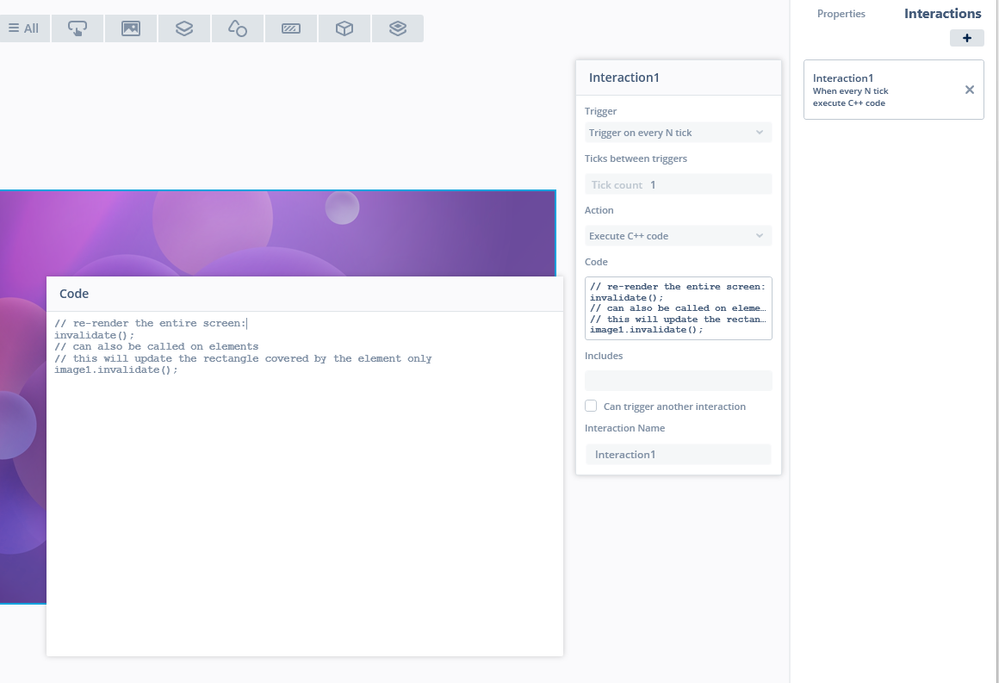999x683 pixels.
Task: Switch to the Properties tab
Action: [x=841, y=13]
